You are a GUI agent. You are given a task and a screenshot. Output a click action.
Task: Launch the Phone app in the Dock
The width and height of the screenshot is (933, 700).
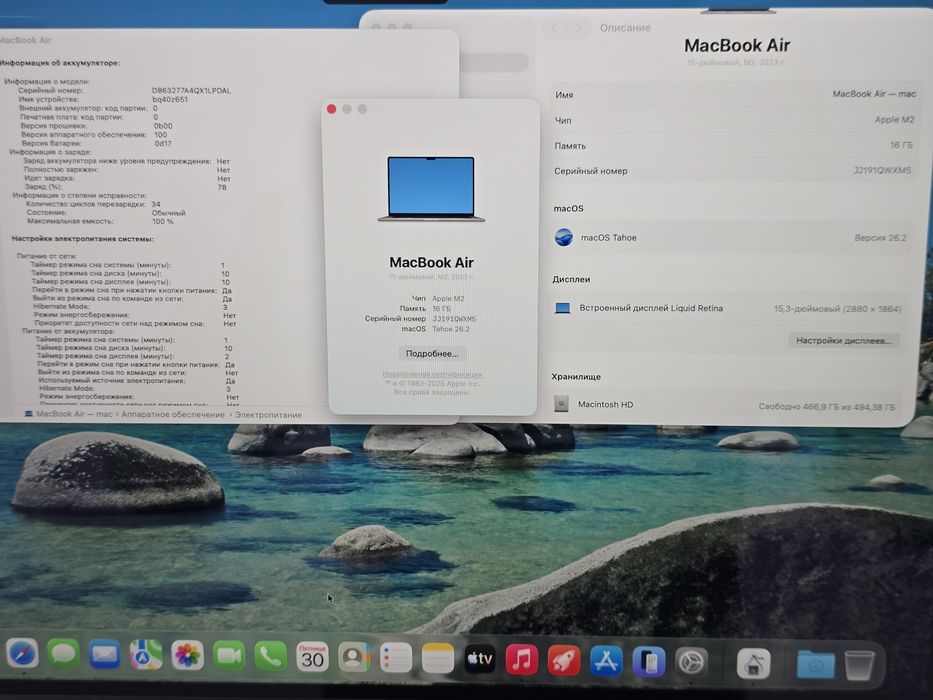click(271, 657)
